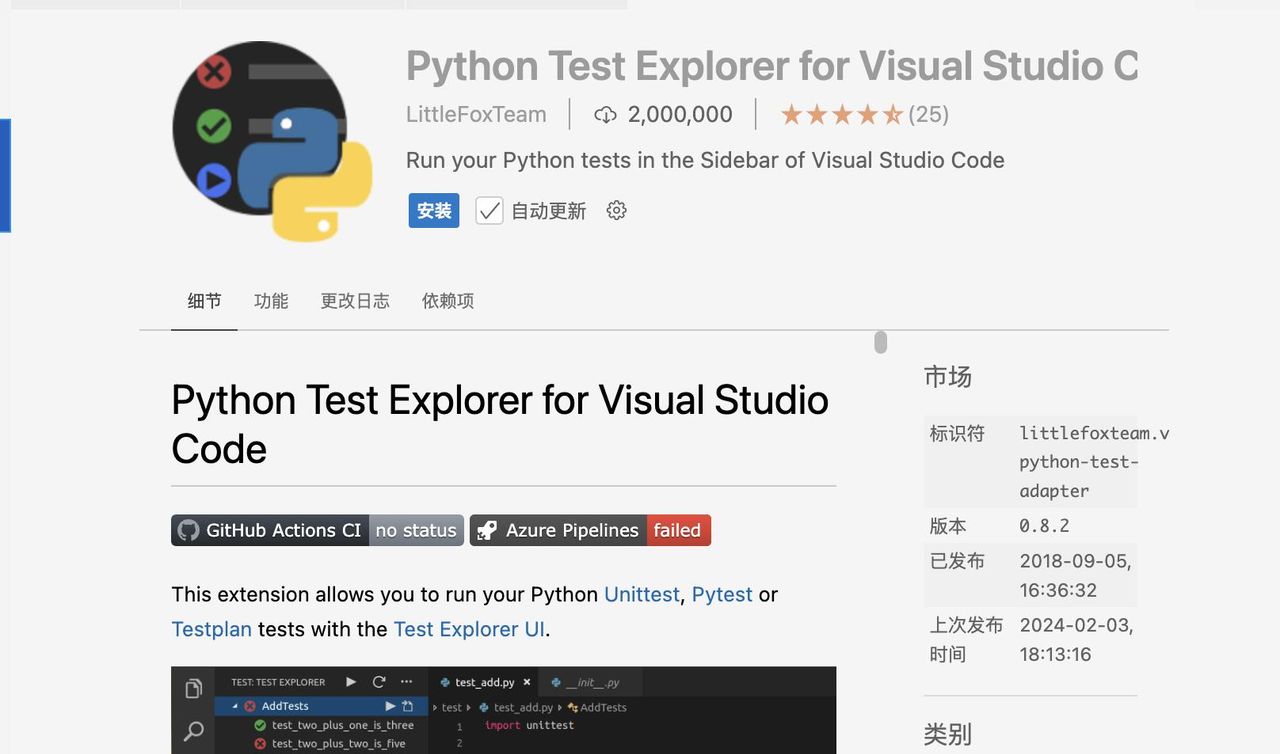This screenshot has width=1280, height=754.
Task: Switch to the 更改日志 tab
Action: [354, 300]
